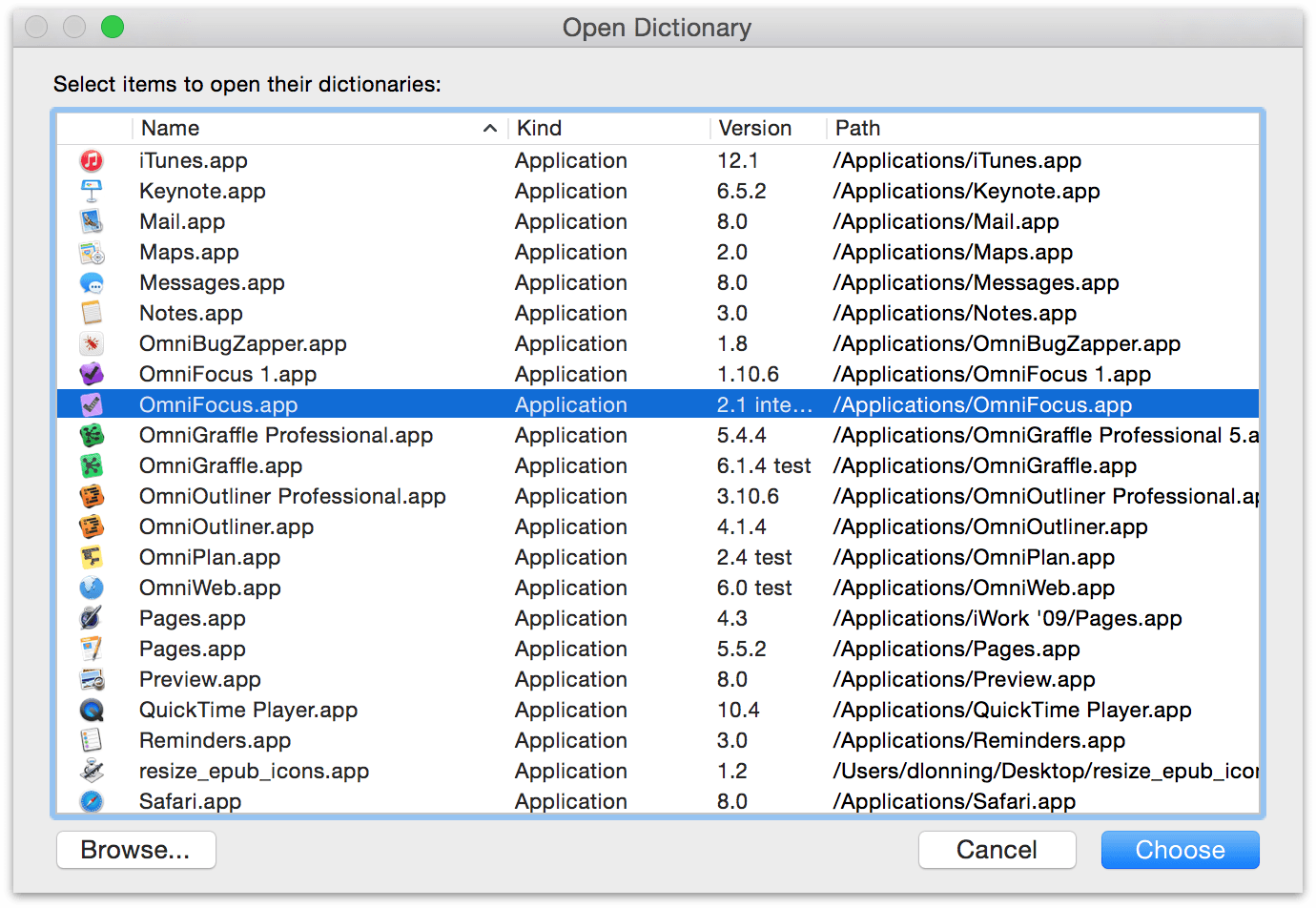Click path /Applications/OmniBugZapper.app
This screenshot has width=1316, height=908.
[x=1007, y=343]
